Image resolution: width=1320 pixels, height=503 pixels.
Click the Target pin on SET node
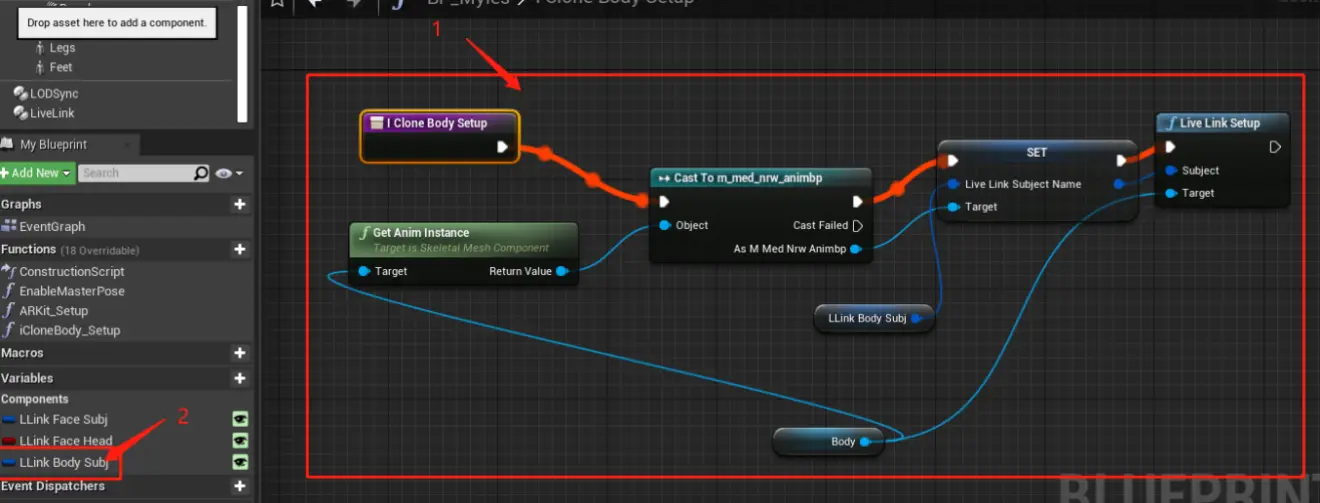(x=953, y=207)
